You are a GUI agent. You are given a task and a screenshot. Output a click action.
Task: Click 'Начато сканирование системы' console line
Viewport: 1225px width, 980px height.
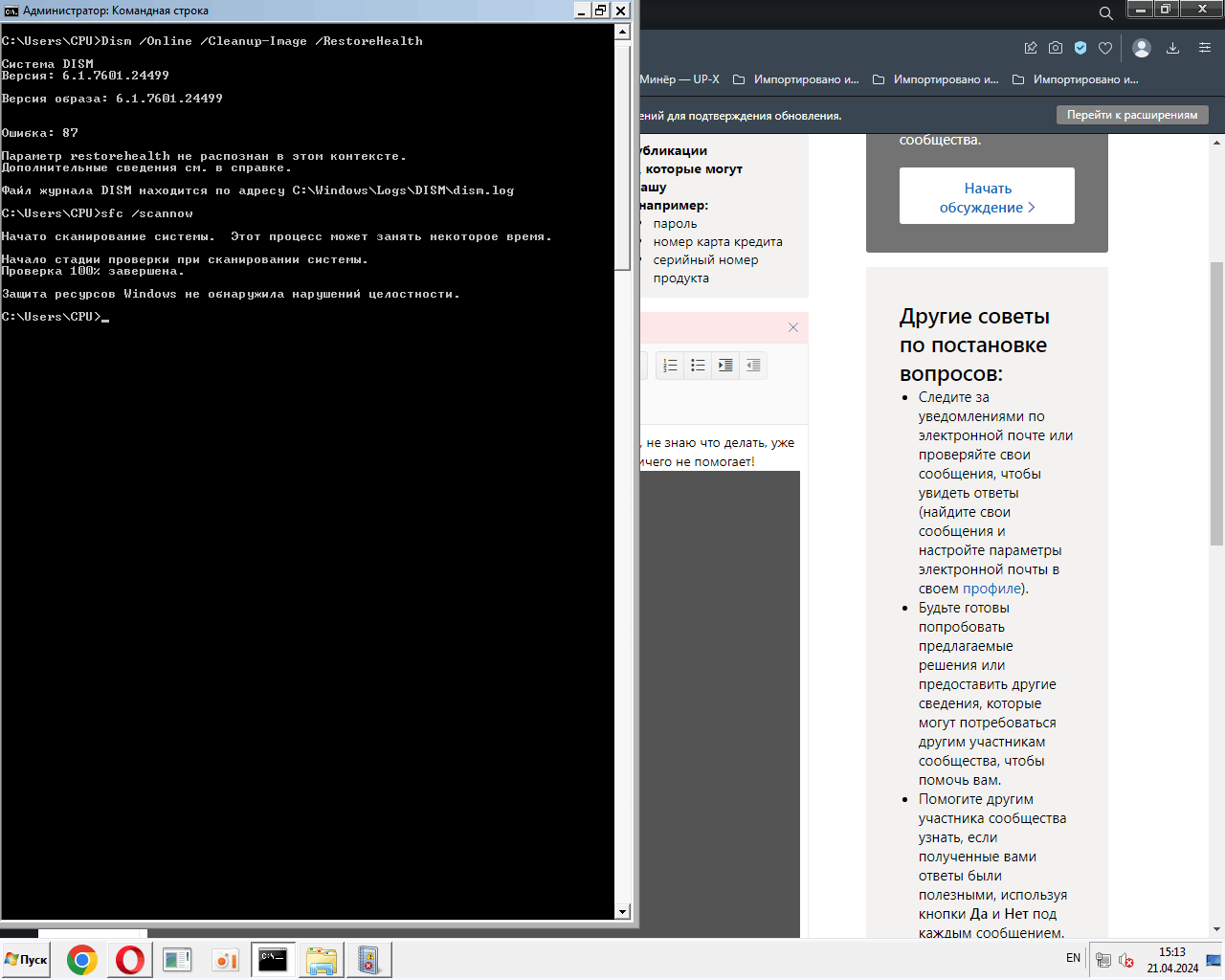(277, 236)
